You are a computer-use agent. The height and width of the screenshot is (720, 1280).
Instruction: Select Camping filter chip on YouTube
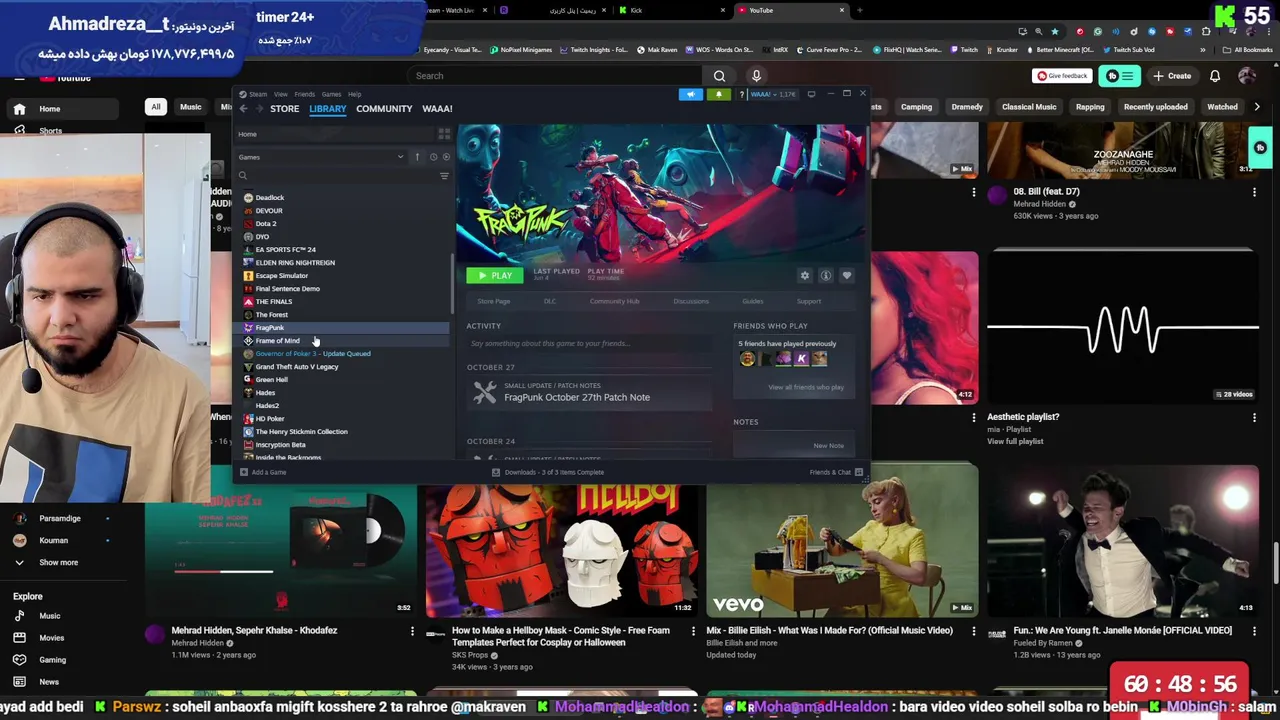[x=916, y=107]
